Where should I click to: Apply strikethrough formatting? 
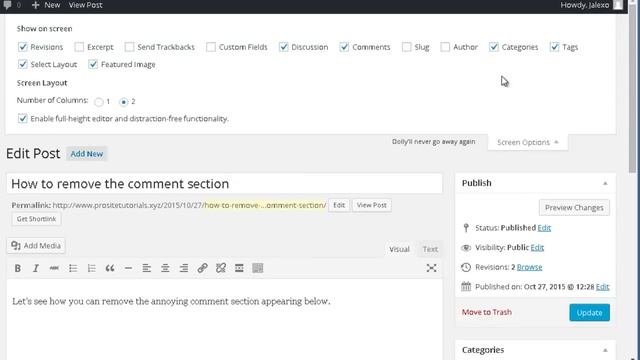(54, 268)
